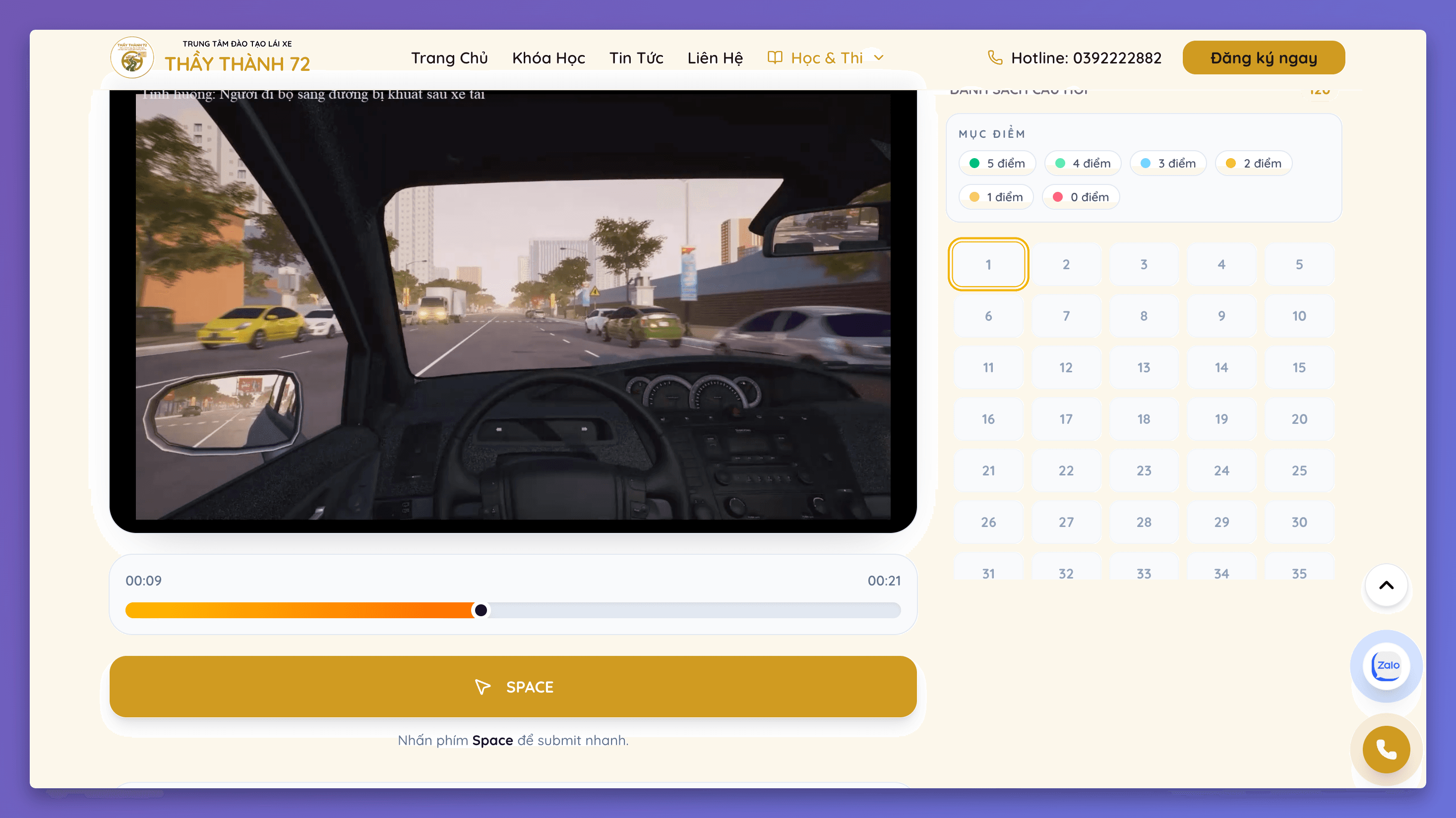Select question 5 in the list
Viewport: 1456px width, 818px height.
pos(1299,264)
